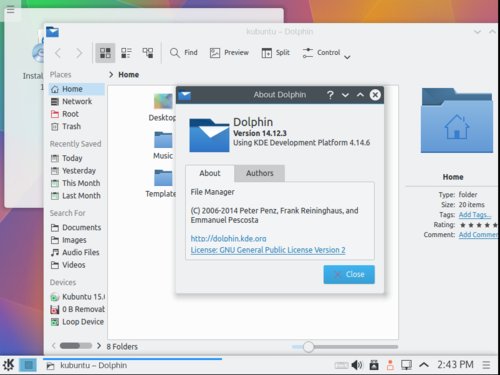Select the Music folder icon
This screenshot has width=500, height=375.
point(163,139)
